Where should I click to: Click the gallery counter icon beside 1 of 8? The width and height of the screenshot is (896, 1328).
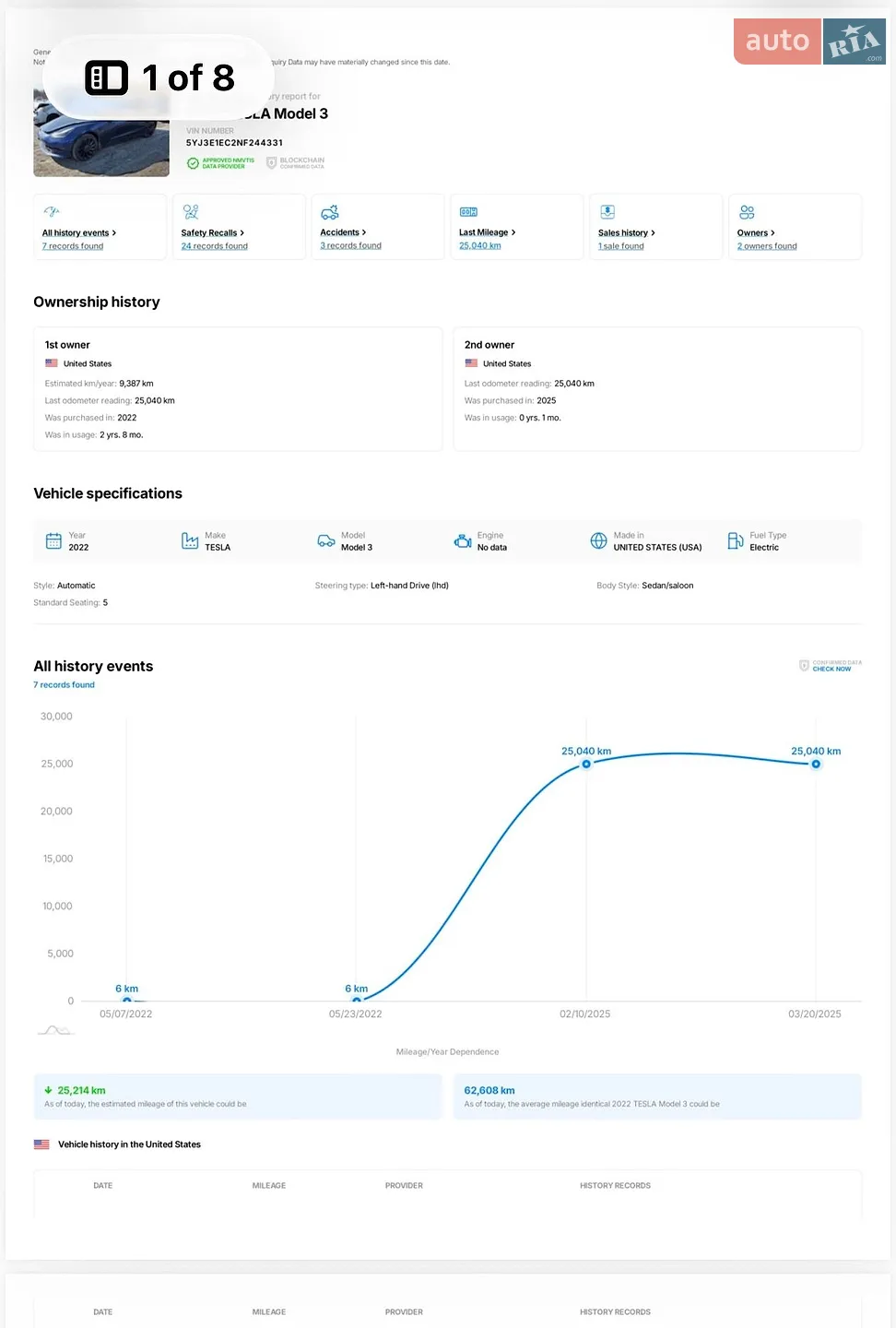(107, 77)
